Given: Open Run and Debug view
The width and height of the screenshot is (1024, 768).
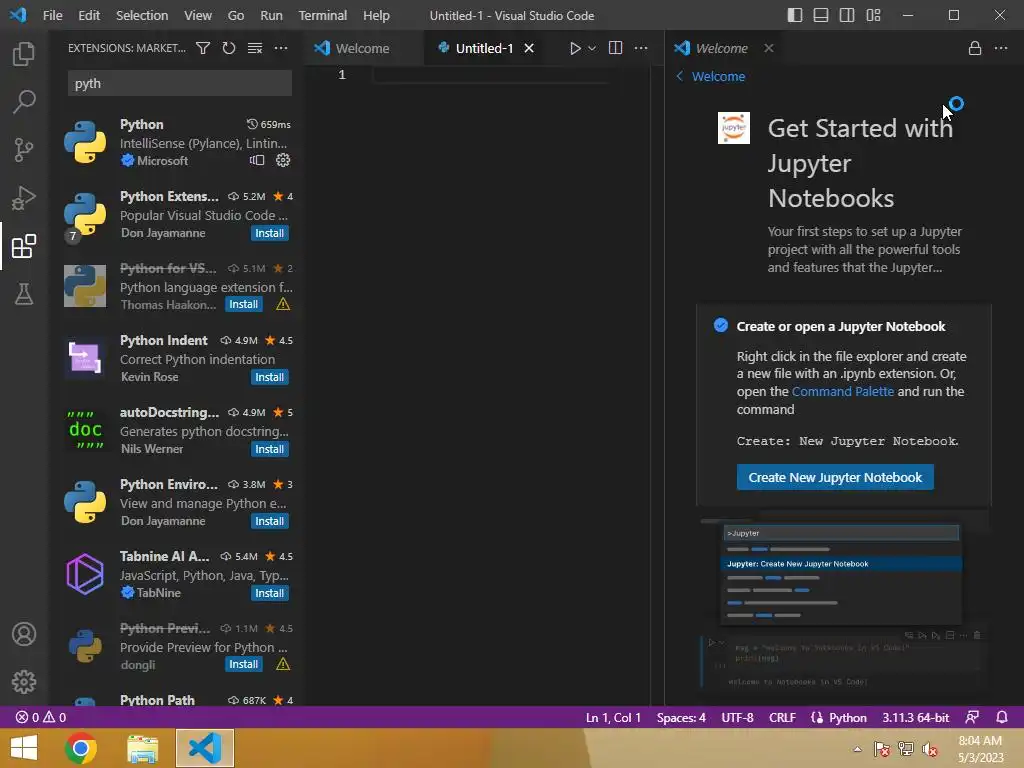Looking at the screenshot, I should (x=24, y=198).
